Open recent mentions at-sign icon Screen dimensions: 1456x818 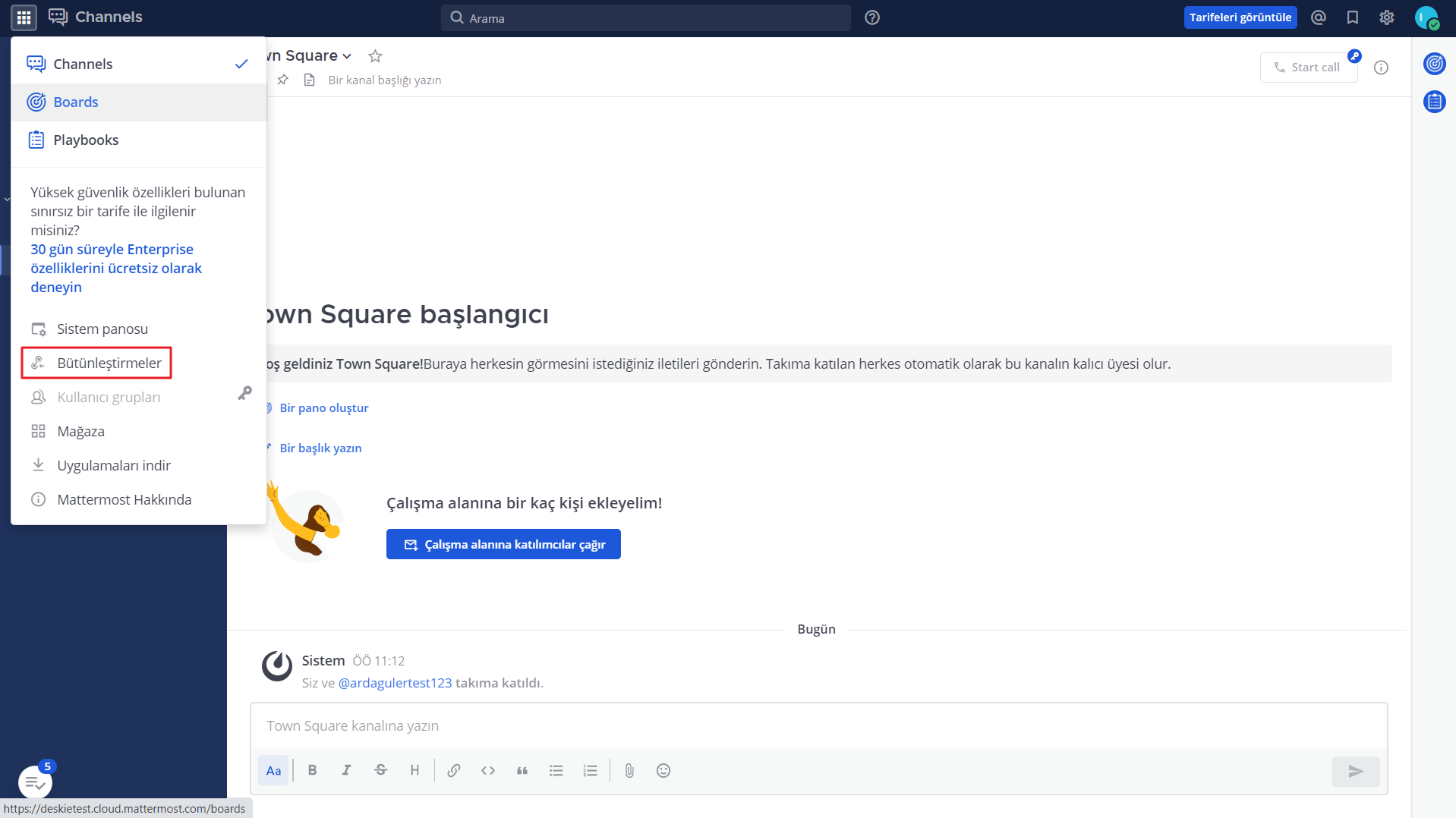click(1319, 17)
